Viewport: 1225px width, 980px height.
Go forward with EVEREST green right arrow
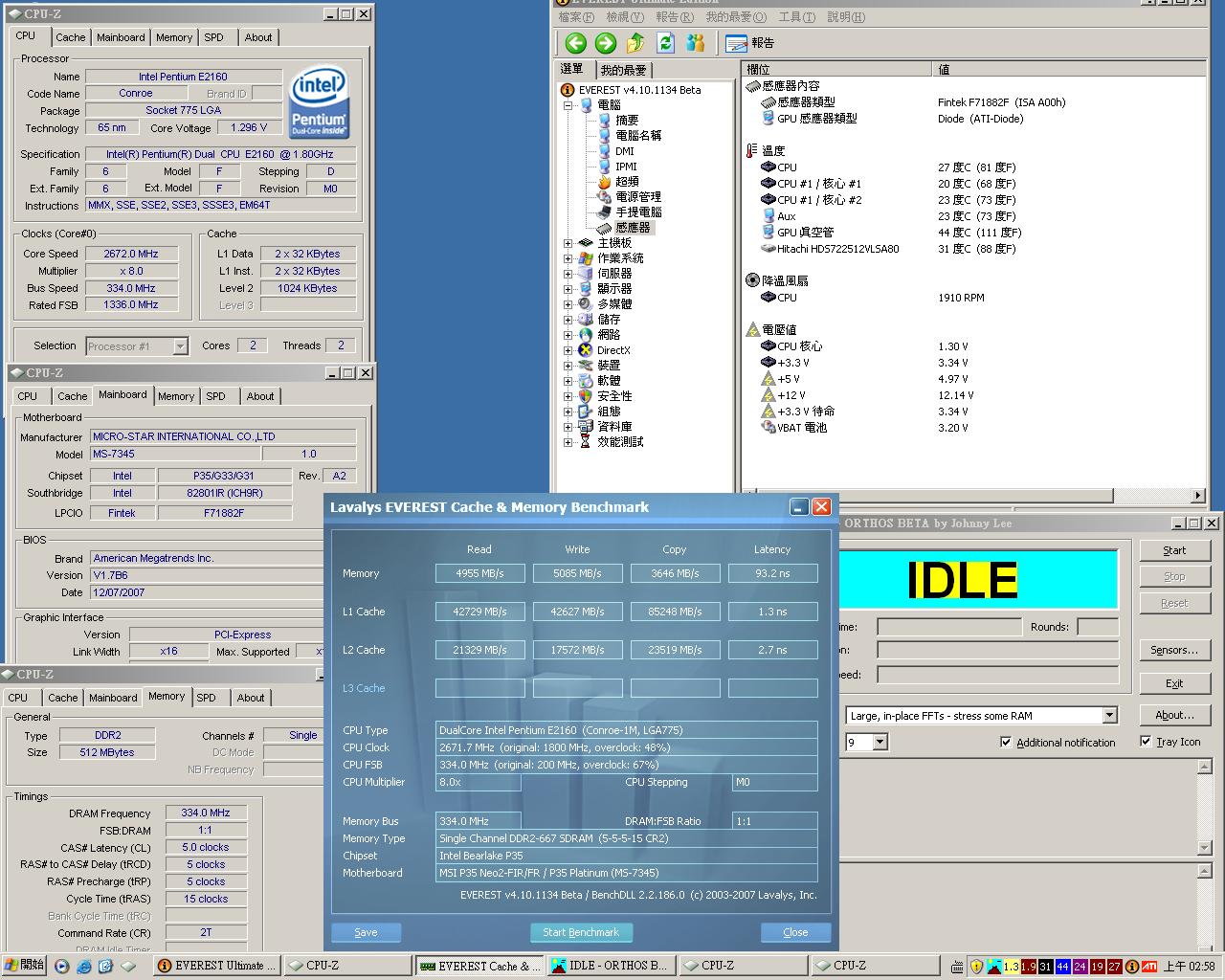pyautogui.click(x=605, y=42)
